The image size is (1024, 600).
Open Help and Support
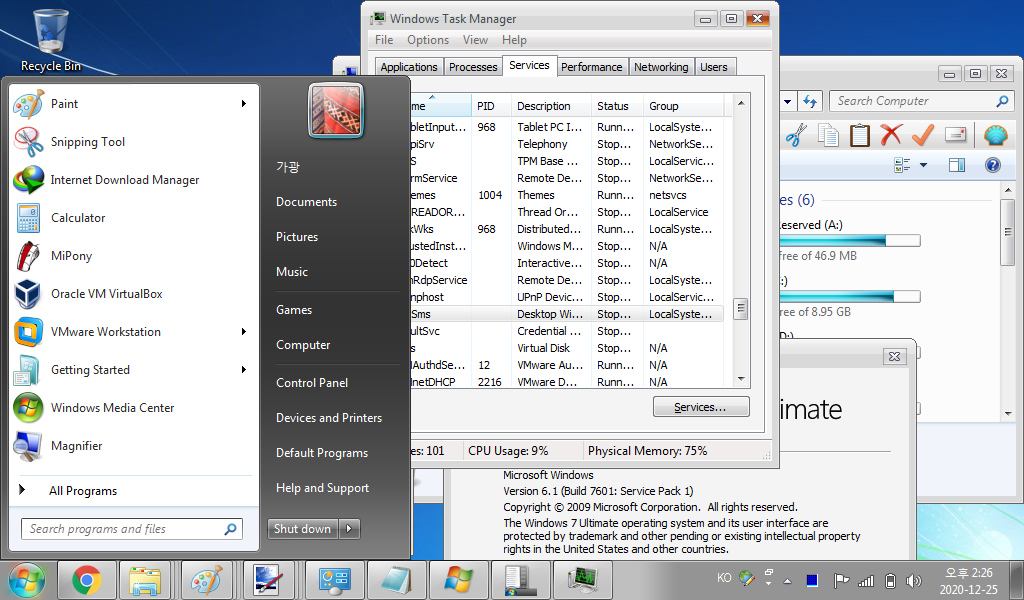click(x=322, y=488)
